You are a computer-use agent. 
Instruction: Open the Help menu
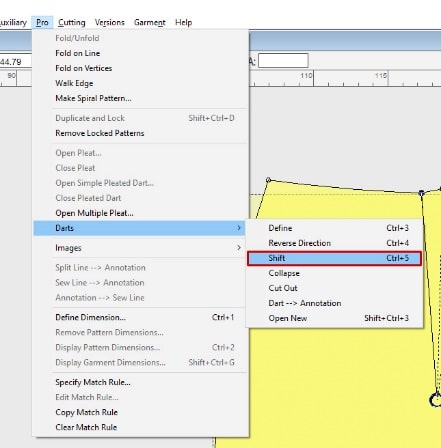point(183,22)
